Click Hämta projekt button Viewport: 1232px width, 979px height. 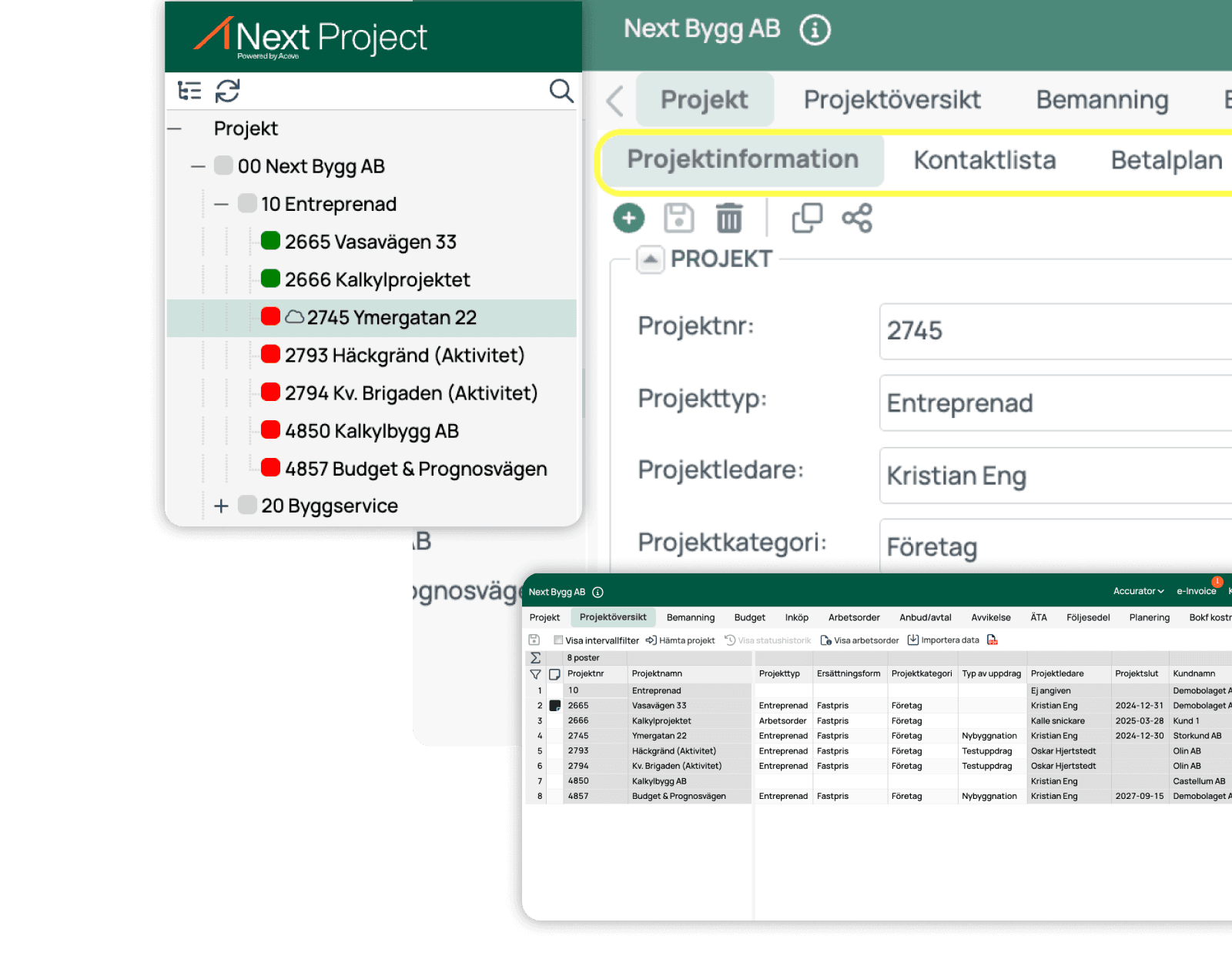pos(680,640)
